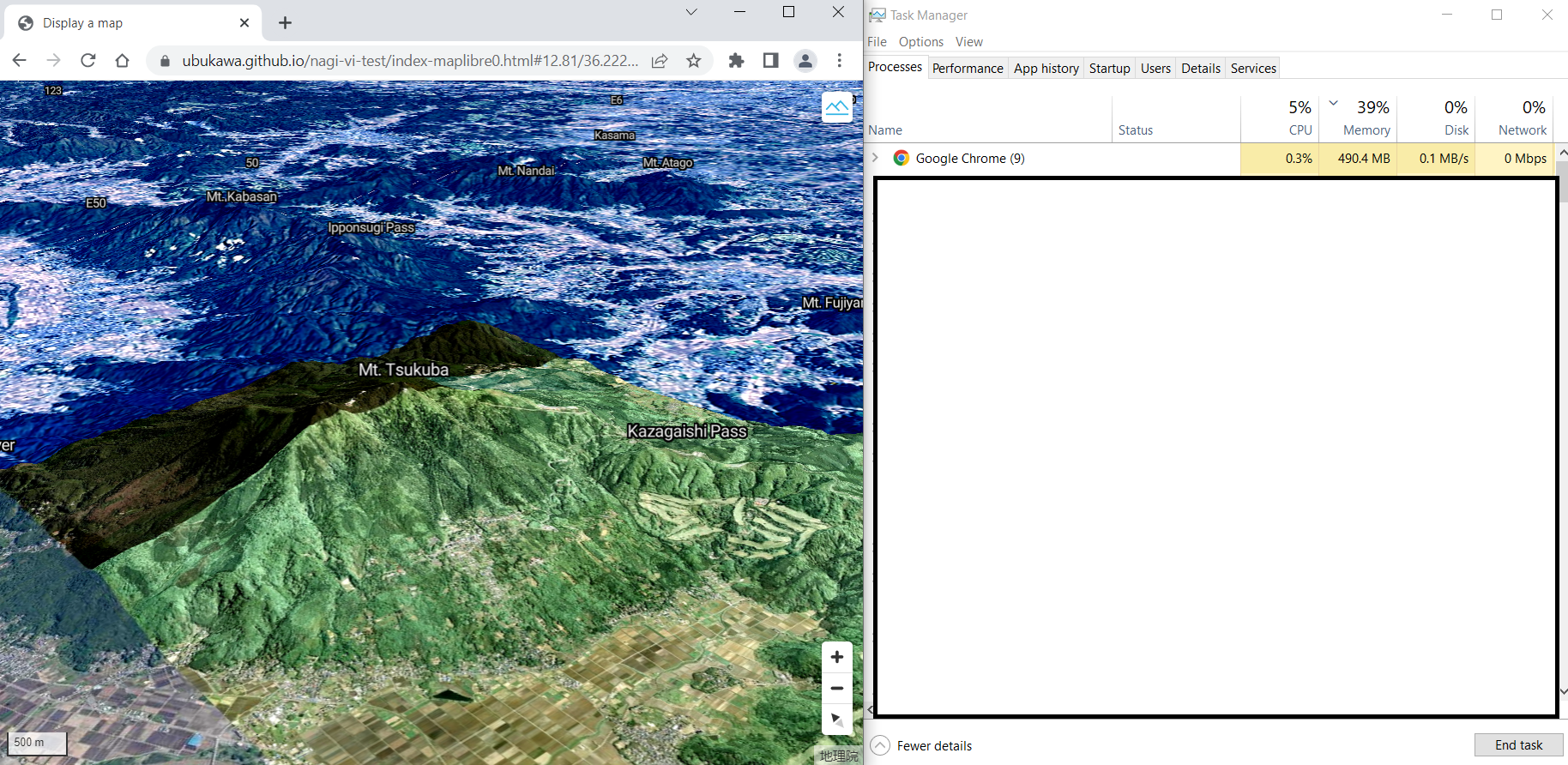Open Chrome profile avatar
Viewport: 1568px width, 765px height.
click(x=805, y=60)
